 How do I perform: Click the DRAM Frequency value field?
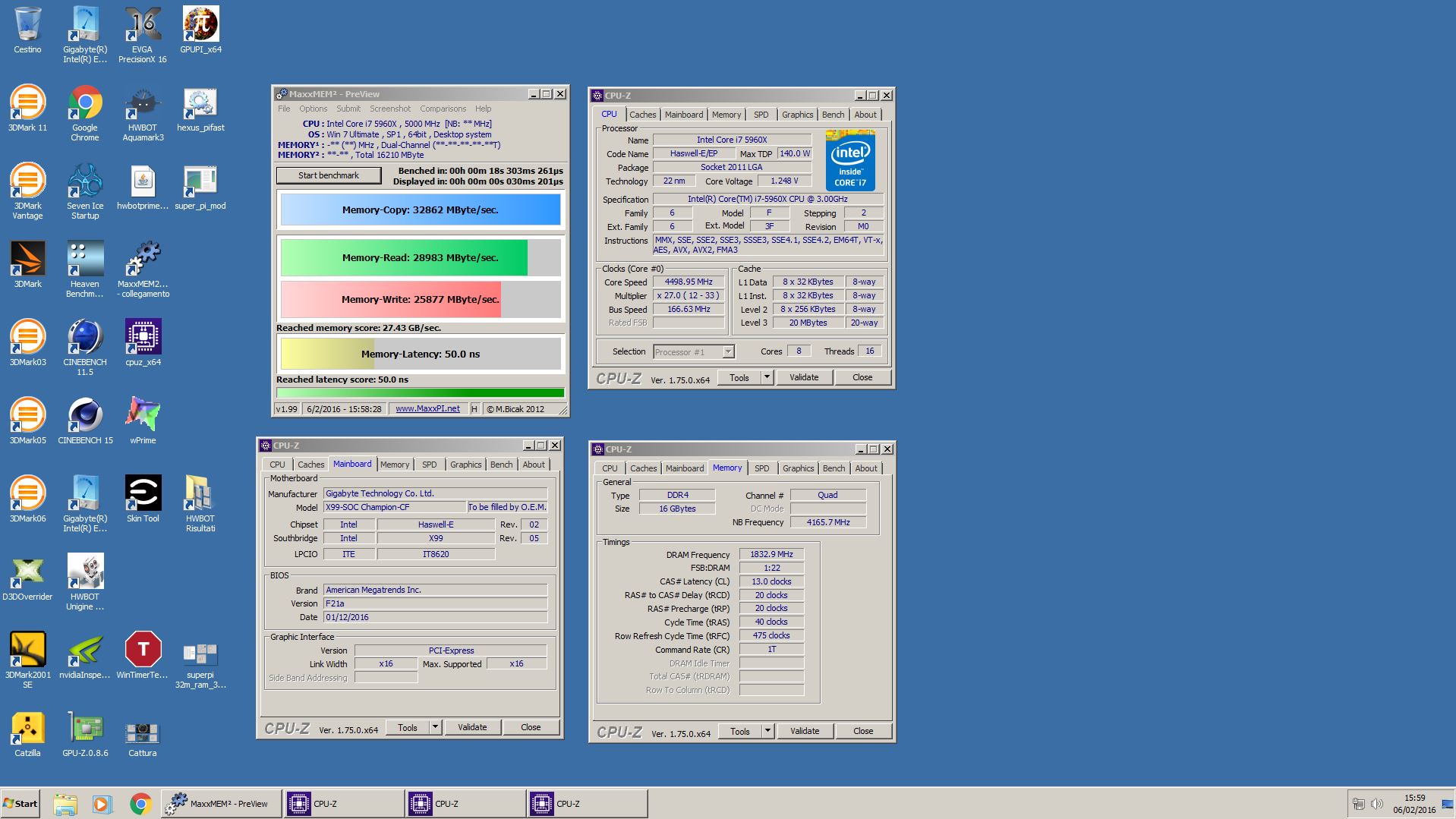point(771,554)
